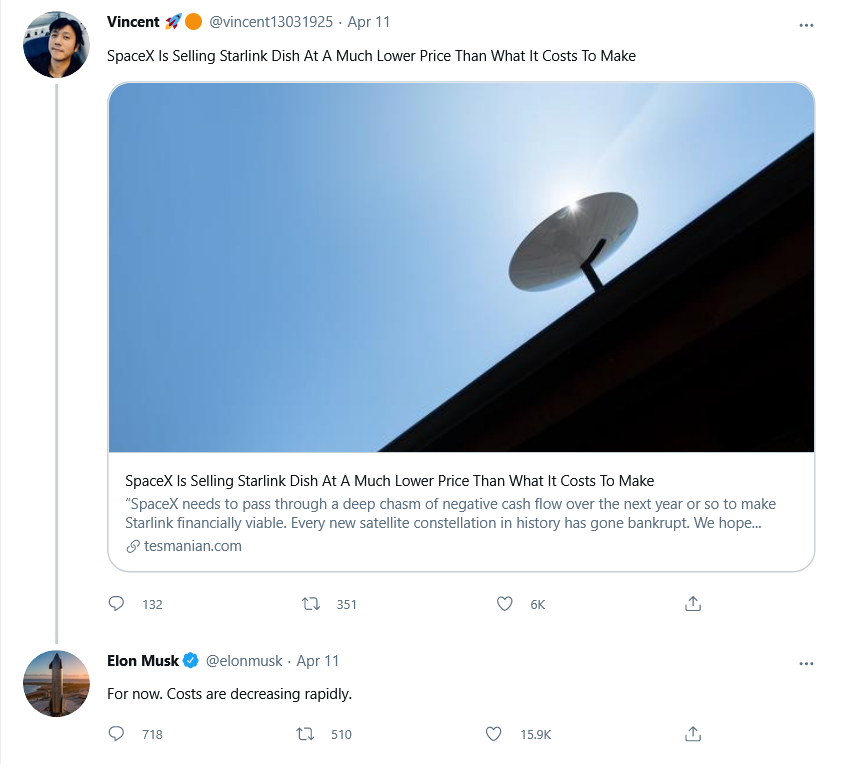The height and width of the screenshot is (781, 855).
Task: Reply to Vincent's Starlink tweet
Action: pyautogui.click(x=116, y=604)
